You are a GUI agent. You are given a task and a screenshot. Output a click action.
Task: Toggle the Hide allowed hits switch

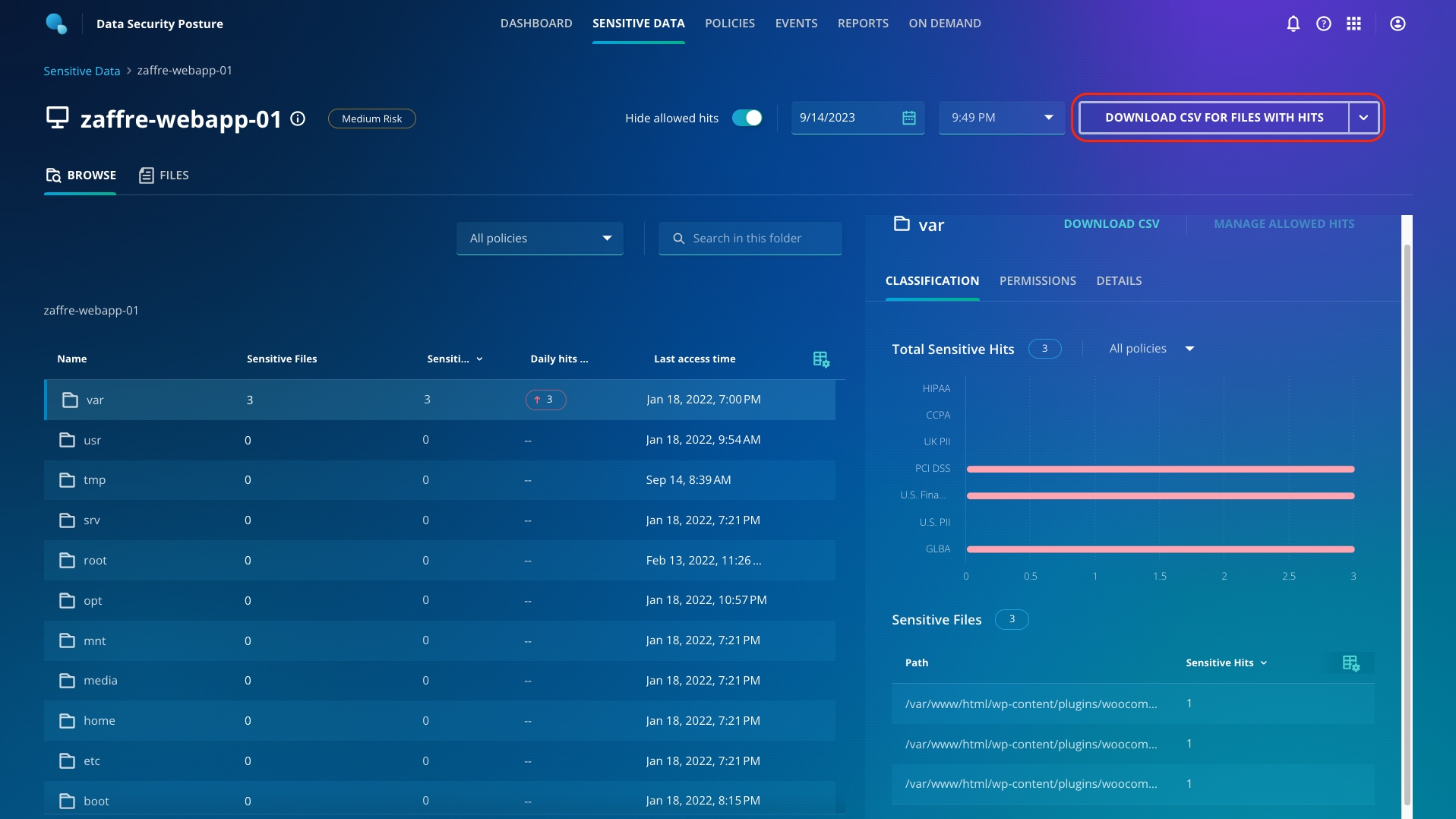(747, 118)
